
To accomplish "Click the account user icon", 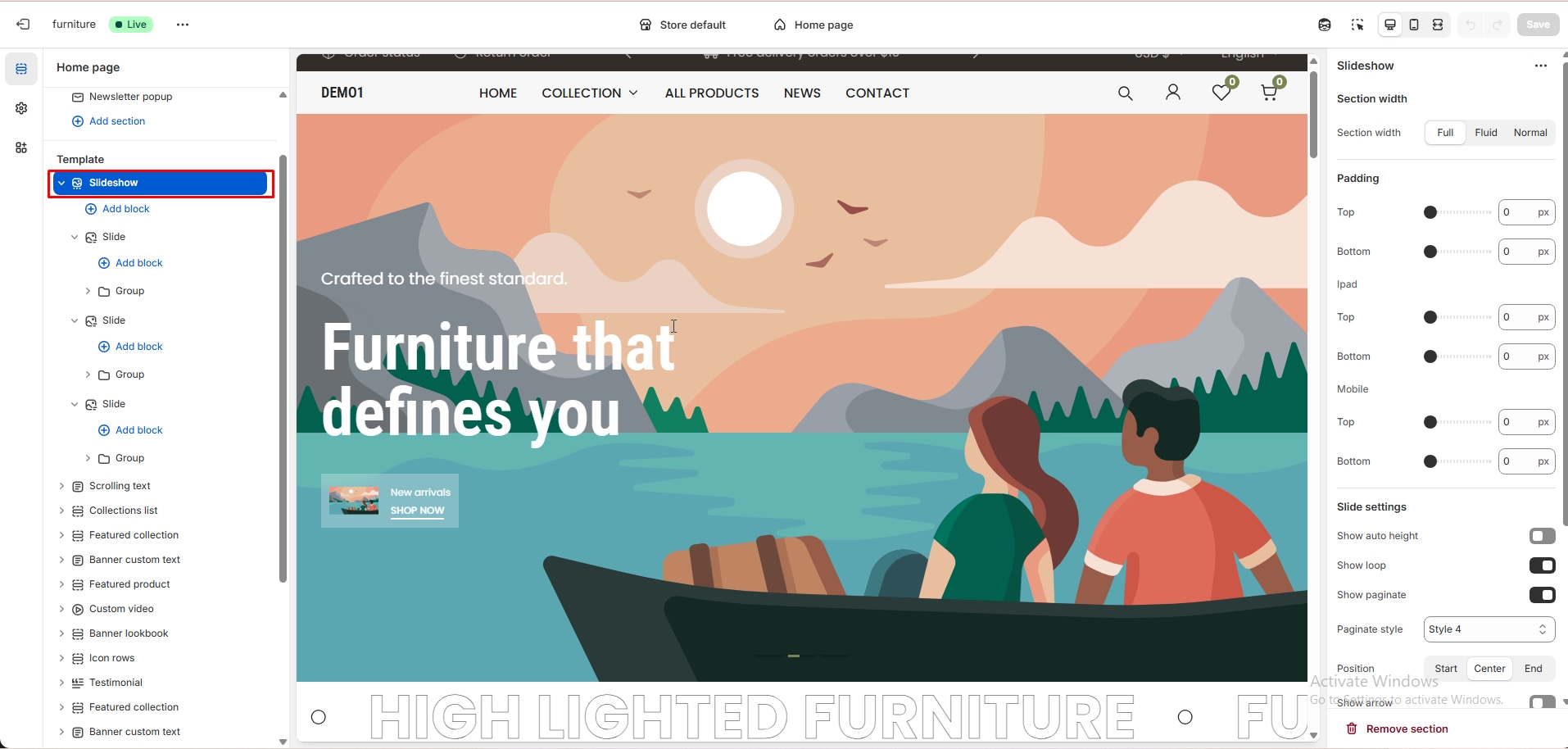I will point(1173,93).
